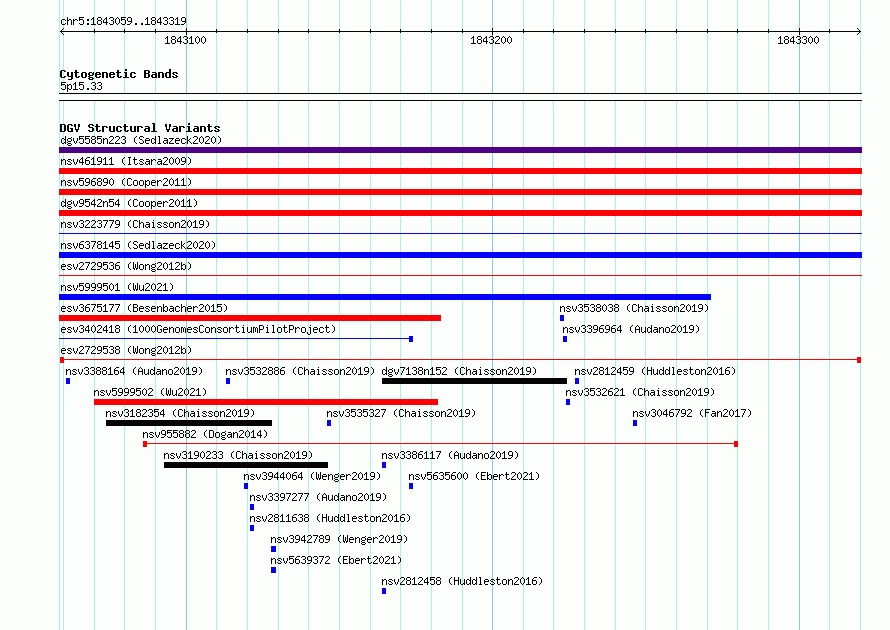This screenshot has width=890, height=630.
Task: Click the nsv3396964 blue marker
Action: click(x=565, y=339)
